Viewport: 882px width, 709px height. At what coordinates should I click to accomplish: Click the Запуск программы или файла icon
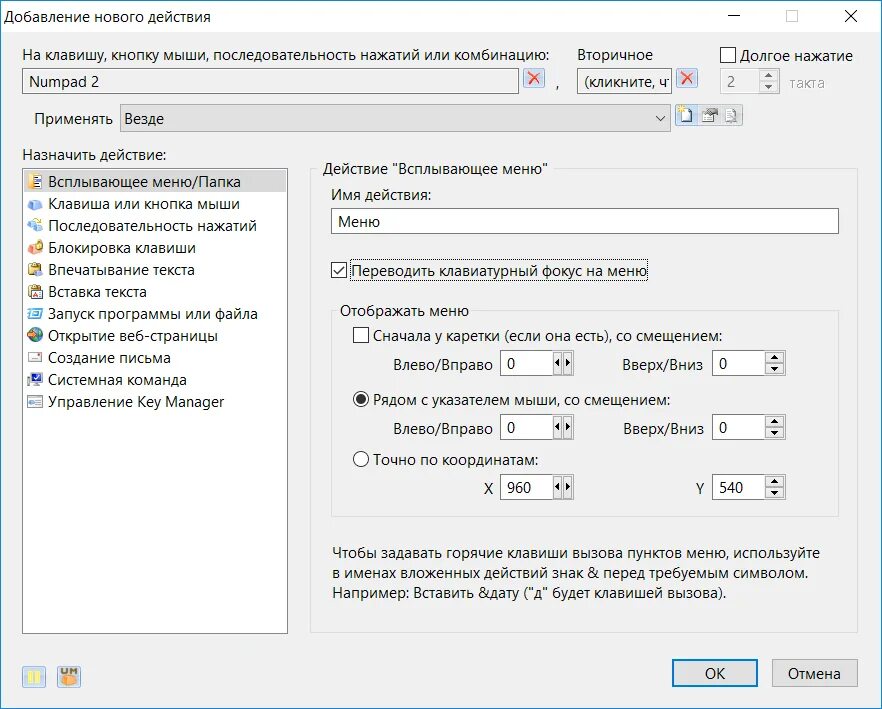(x=35, y=313)
